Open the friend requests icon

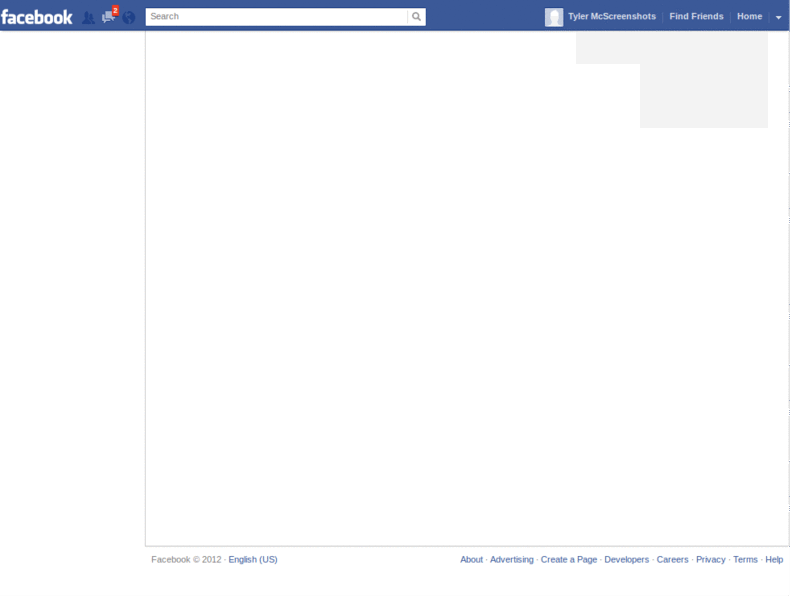click(89, 15)
